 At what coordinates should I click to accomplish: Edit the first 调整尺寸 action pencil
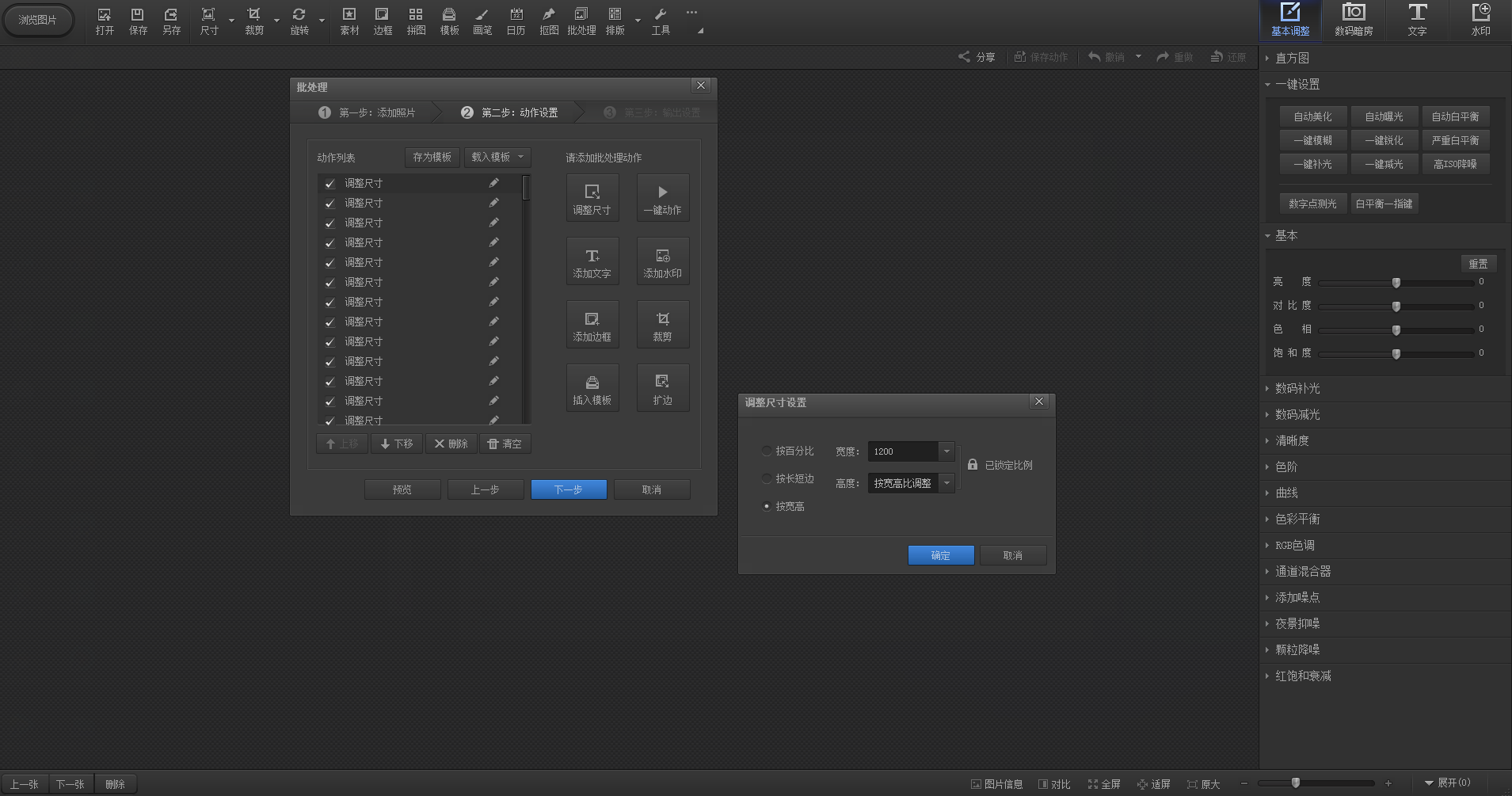493,183
